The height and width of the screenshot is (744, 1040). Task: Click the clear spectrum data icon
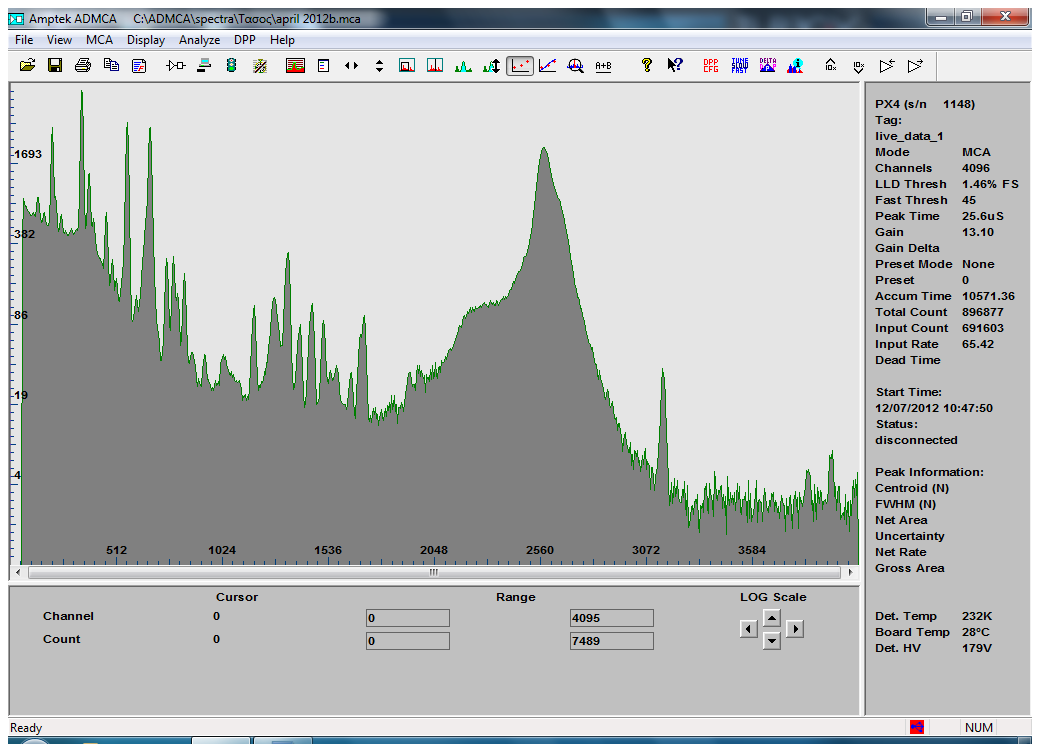260,65
